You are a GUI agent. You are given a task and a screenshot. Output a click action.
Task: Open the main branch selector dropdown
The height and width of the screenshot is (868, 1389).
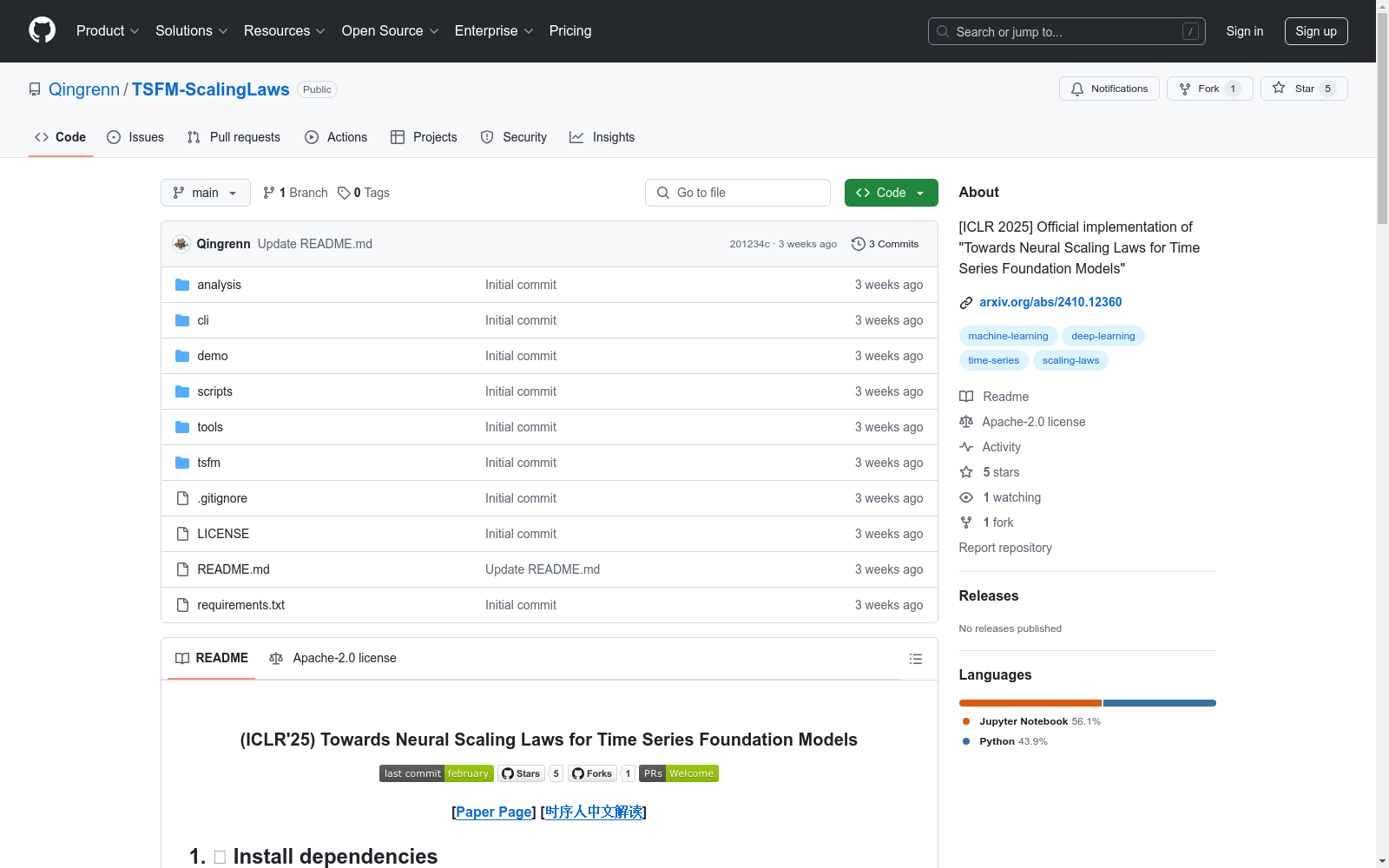[x=206, y=193]
